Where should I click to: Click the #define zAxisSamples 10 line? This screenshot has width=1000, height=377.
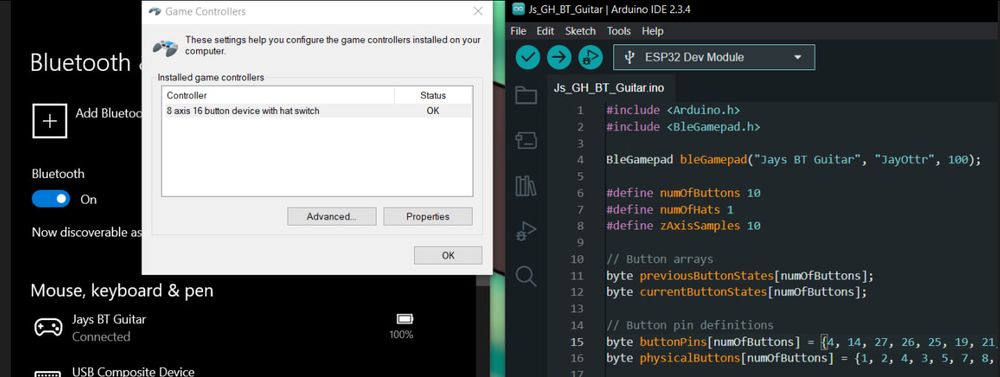coord(683,226)
